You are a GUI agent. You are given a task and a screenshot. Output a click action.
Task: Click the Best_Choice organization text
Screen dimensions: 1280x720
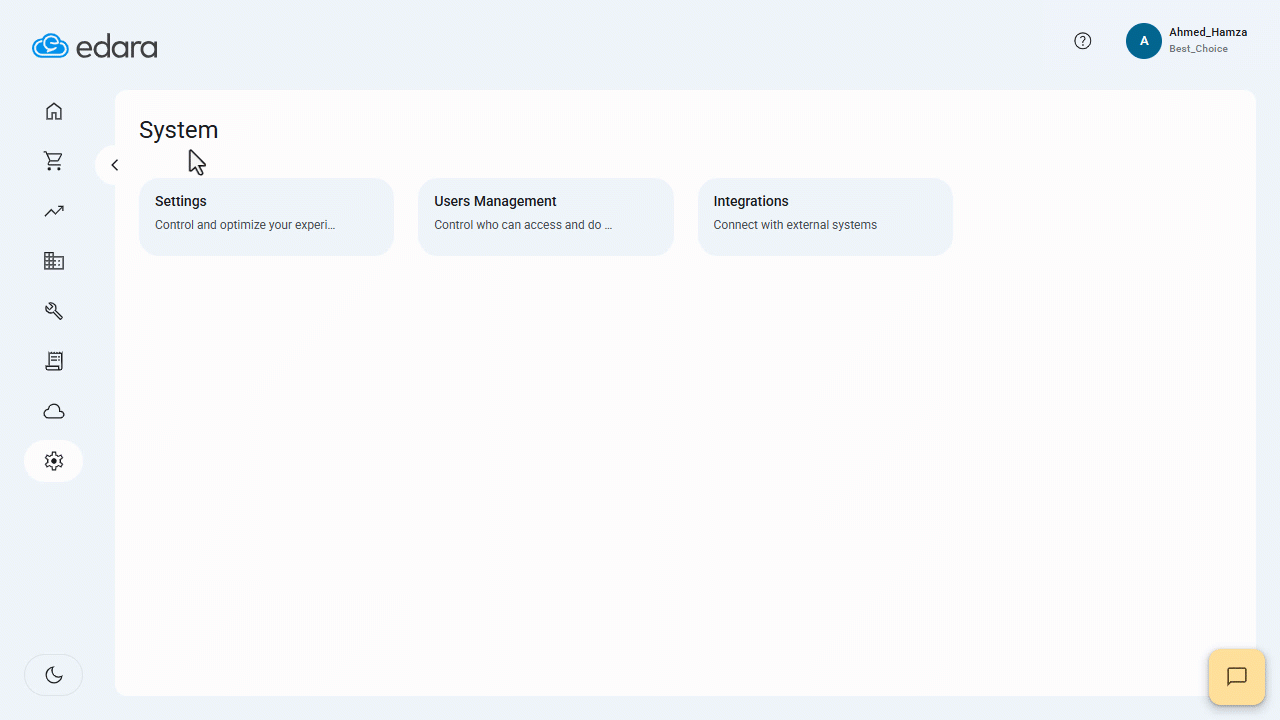point(1198,49)
